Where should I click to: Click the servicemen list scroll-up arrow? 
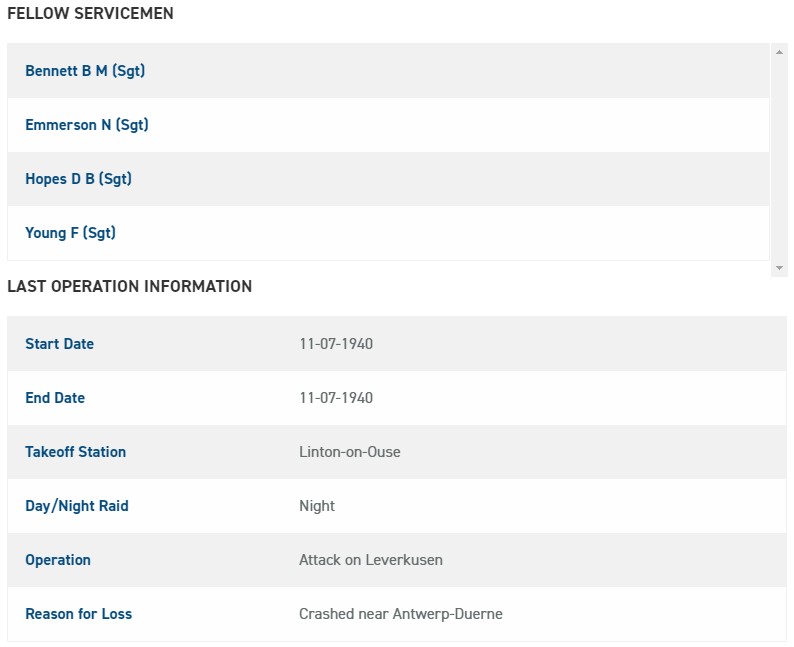780,51
